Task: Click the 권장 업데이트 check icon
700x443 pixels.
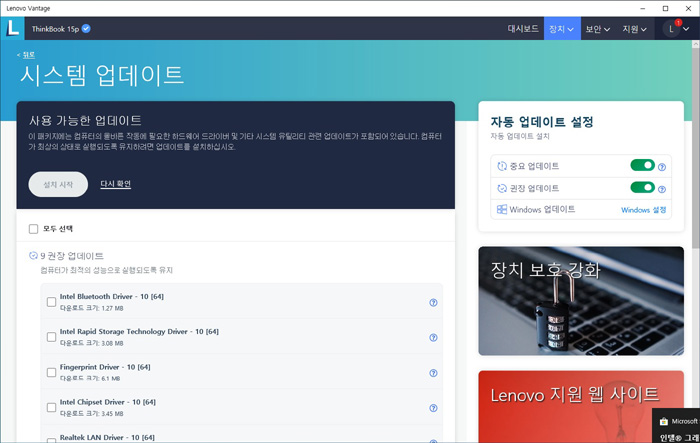Action: [502, 188]
